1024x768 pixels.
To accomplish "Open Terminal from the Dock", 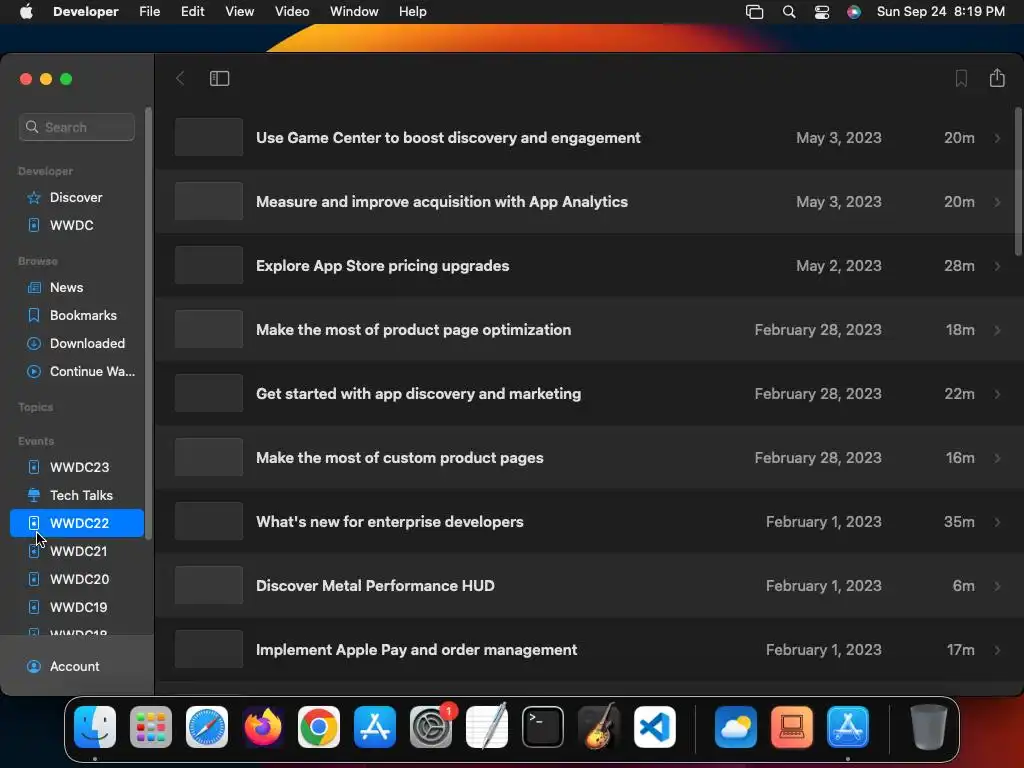I will tap(543, 727).
